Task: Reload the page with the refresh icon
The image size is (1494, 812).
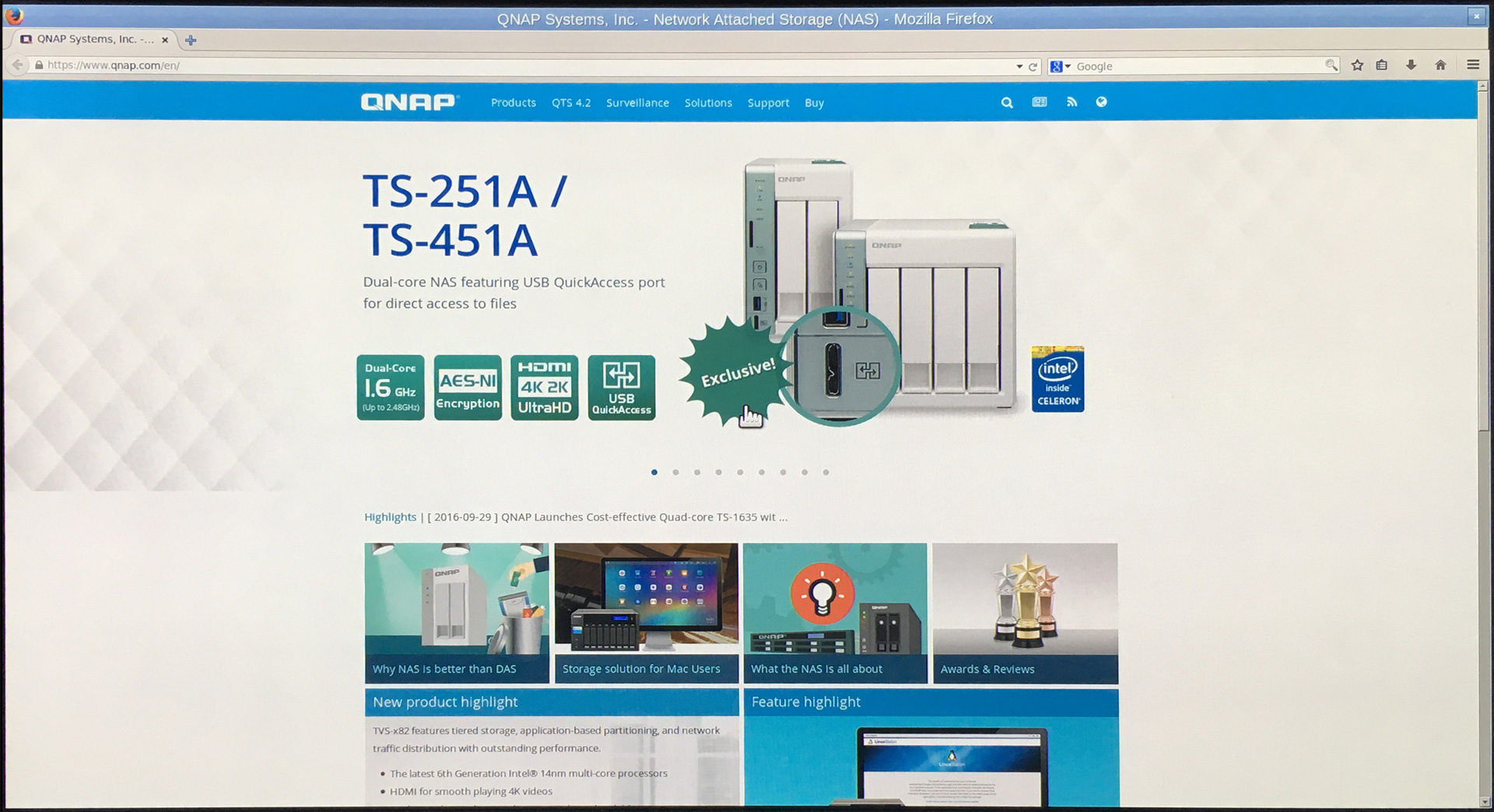Action: pyautogui.click(x=1033, y=67)
